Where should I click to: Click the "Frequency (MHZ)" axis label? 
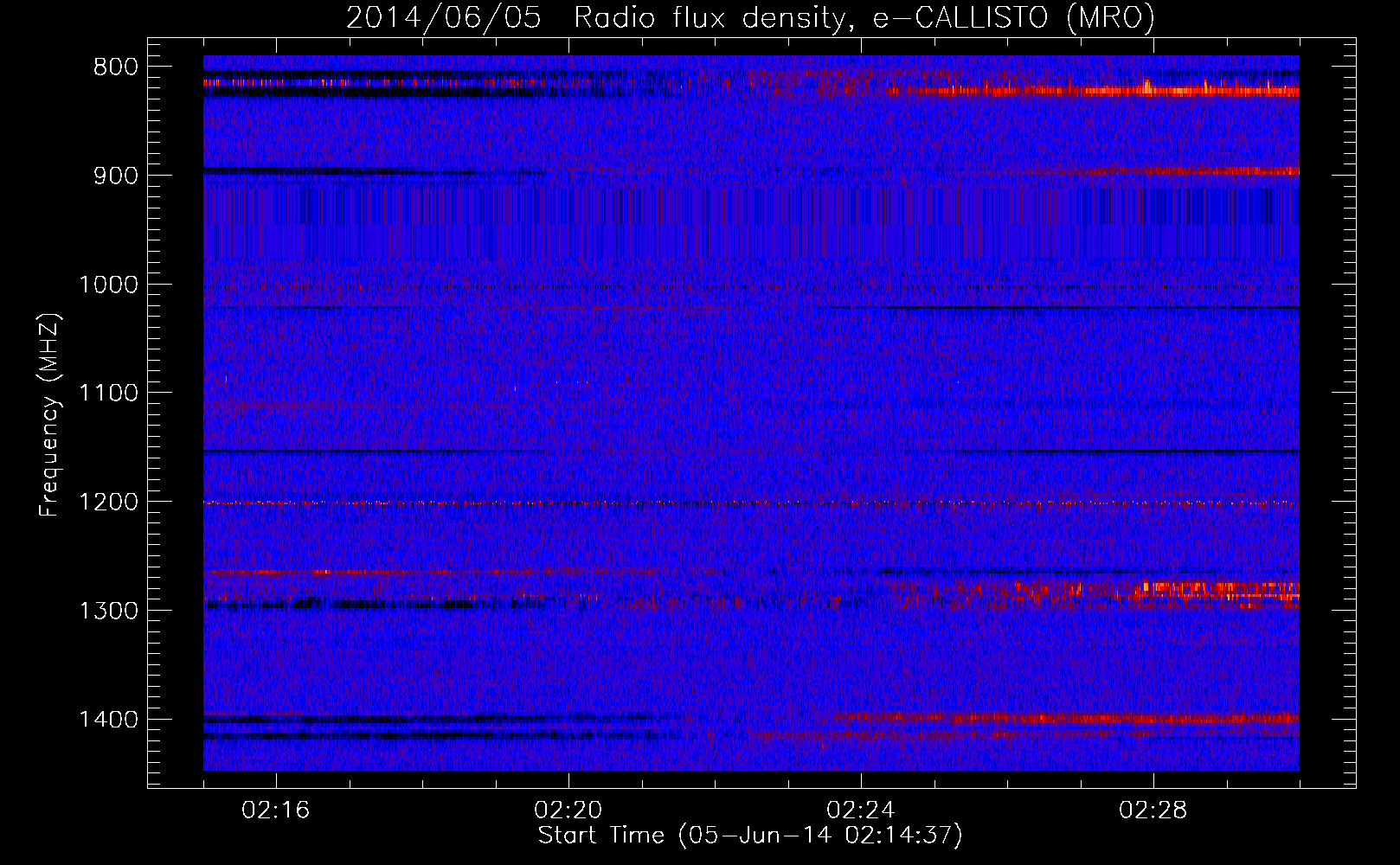pyautogui.click(x=49, y=415)
